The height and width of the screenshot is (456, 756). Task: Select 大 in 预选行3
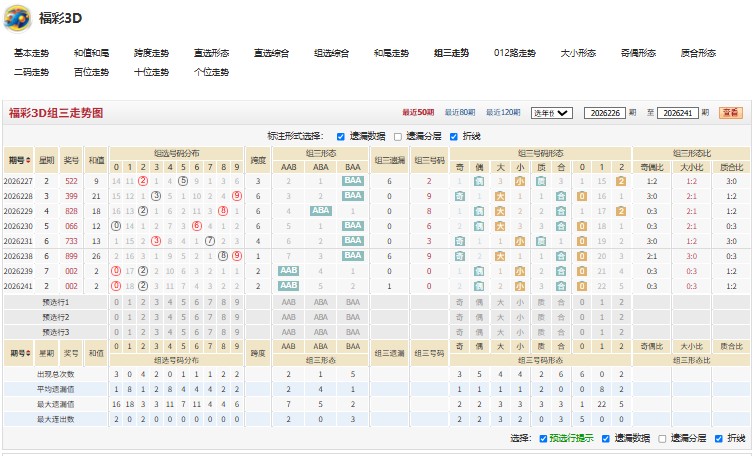click(x=500, y=332)
